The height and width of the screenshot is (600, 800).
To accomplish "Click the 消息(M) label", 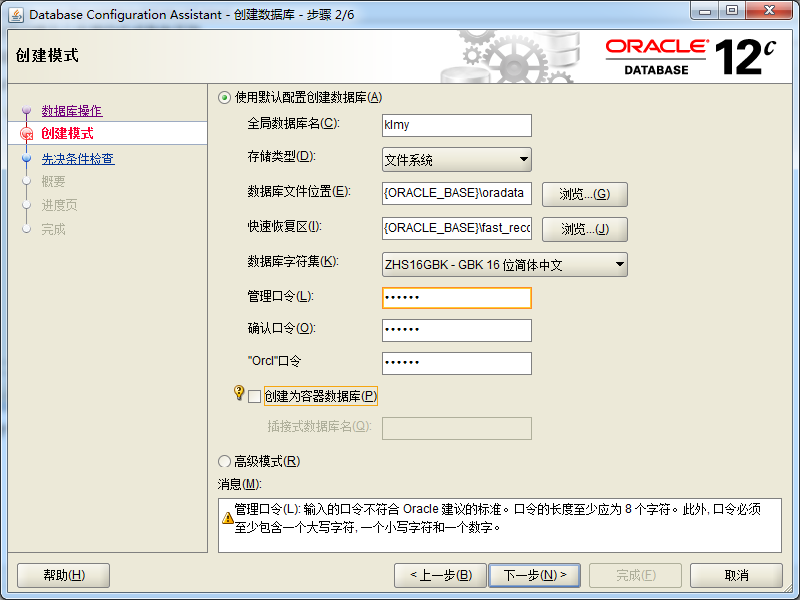I will (x=239, y=484).
